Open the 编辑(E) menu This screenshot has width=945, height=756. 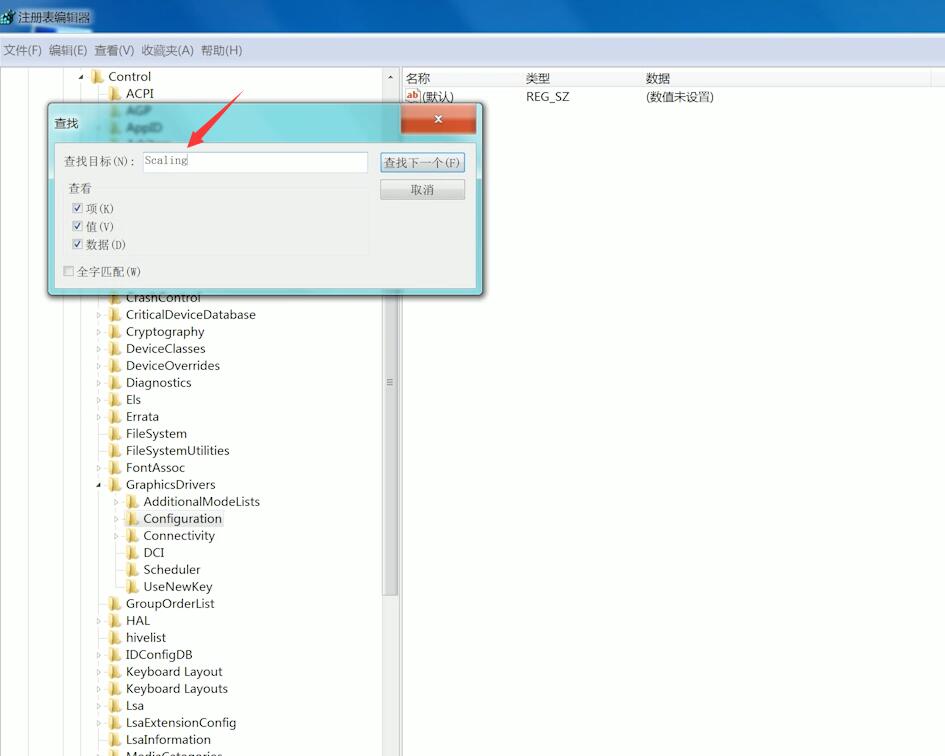coord(68,51)
